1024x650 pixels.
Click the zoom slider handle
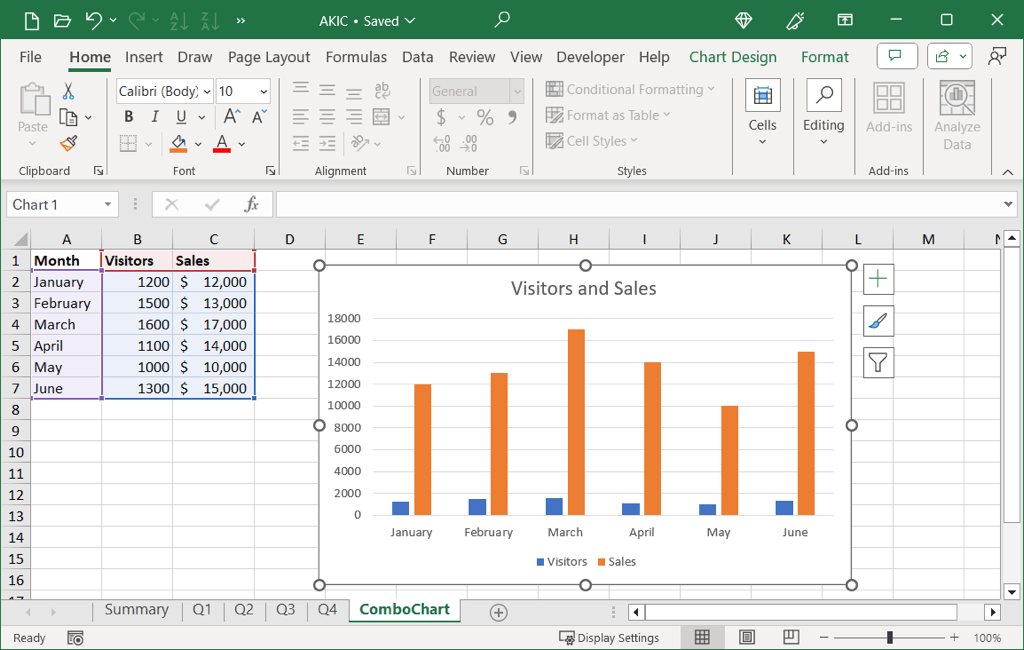tap(889, 638)
